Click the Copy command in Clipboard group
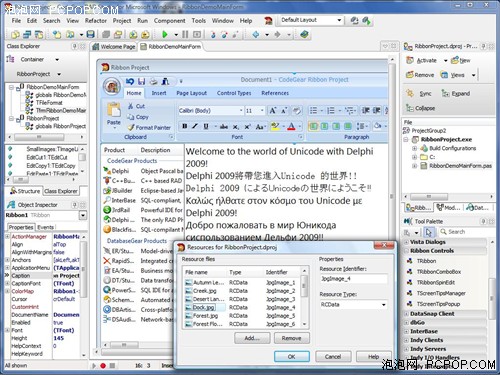 (138, 117)
